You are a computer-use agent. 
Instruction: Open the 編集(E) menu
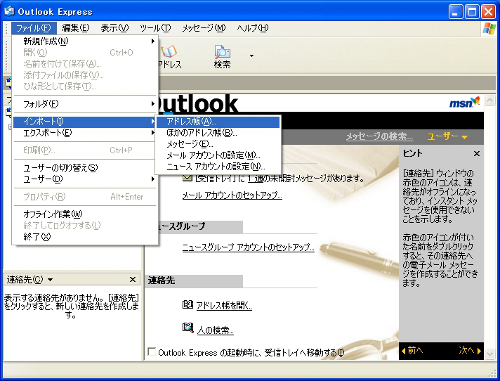tap(76, 28)
